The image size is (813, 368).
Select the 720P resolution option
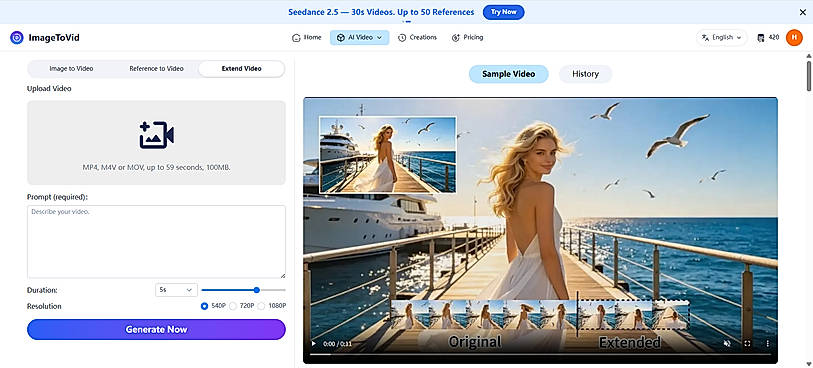click(233, 306)
